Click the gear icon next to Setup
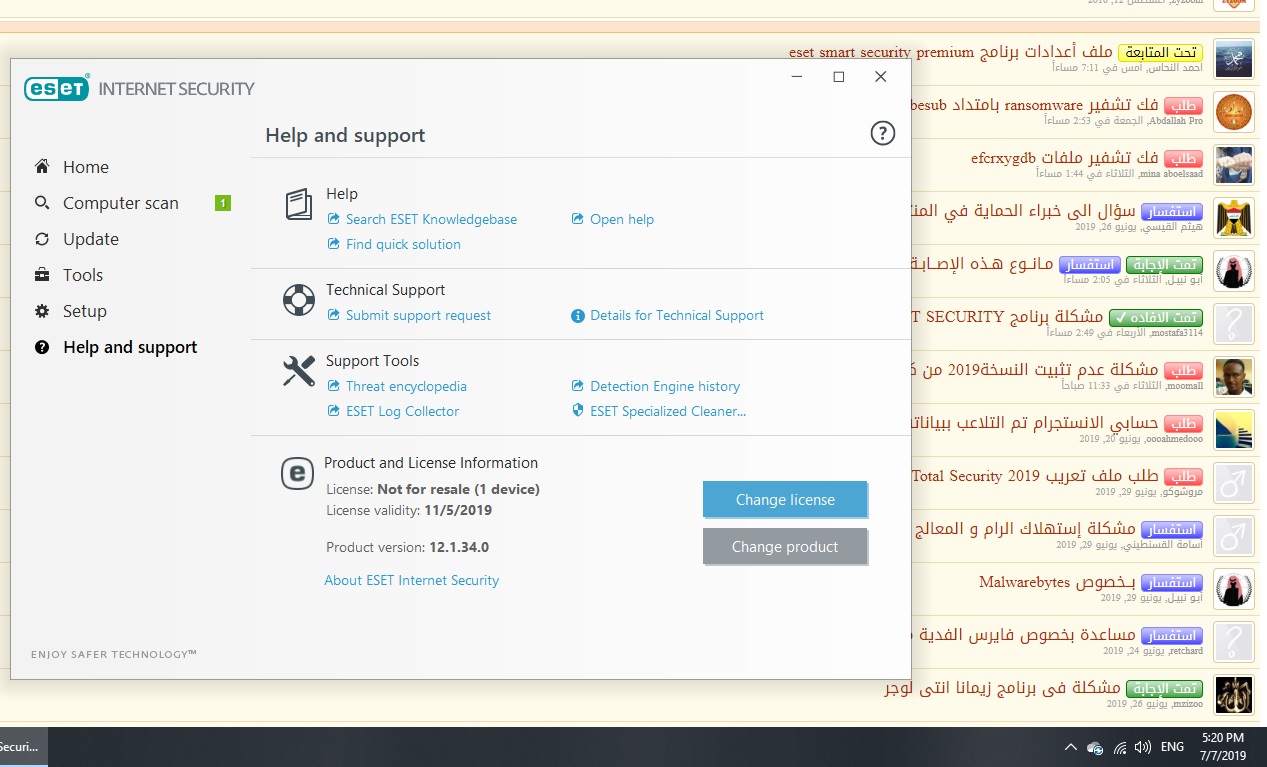Image resolution: width=1267 pixels, height=767 pixels. 42,311
